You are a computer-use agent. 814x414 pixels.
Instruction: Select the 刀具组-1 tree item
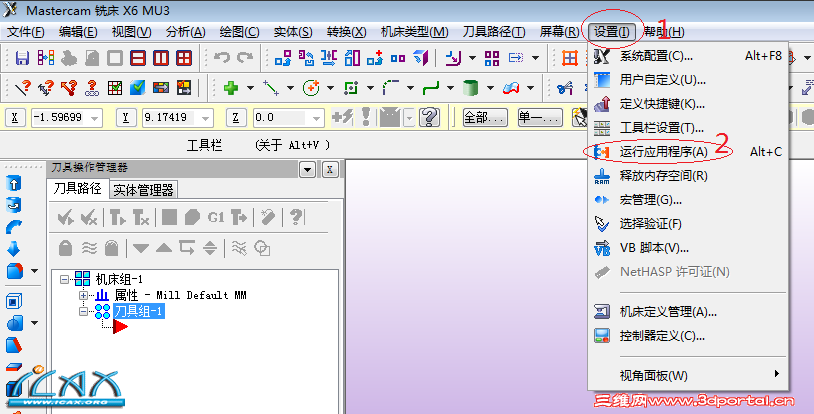[x=139, y=312]
